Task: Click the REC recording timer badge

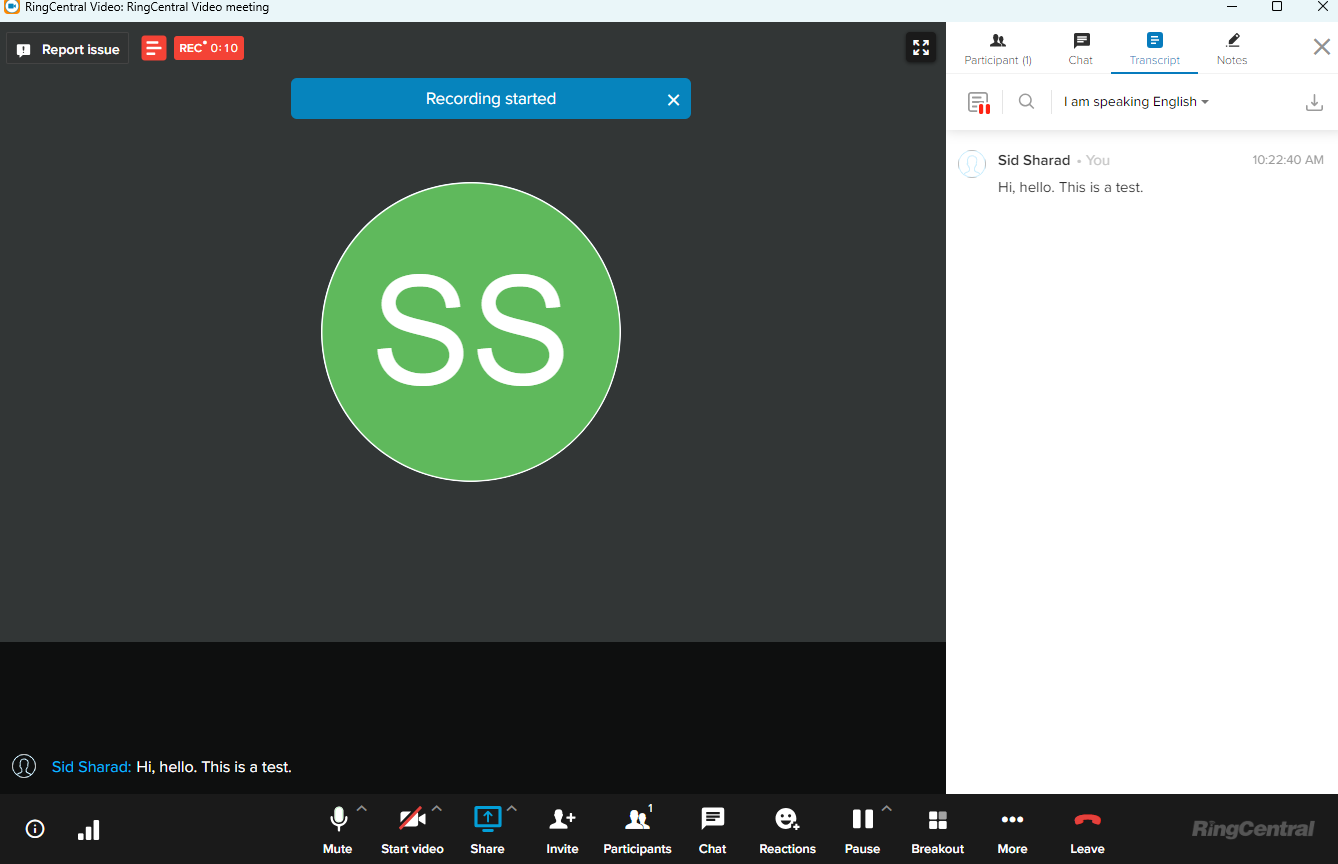Action: pyautogui.click(x=208, y=48)
